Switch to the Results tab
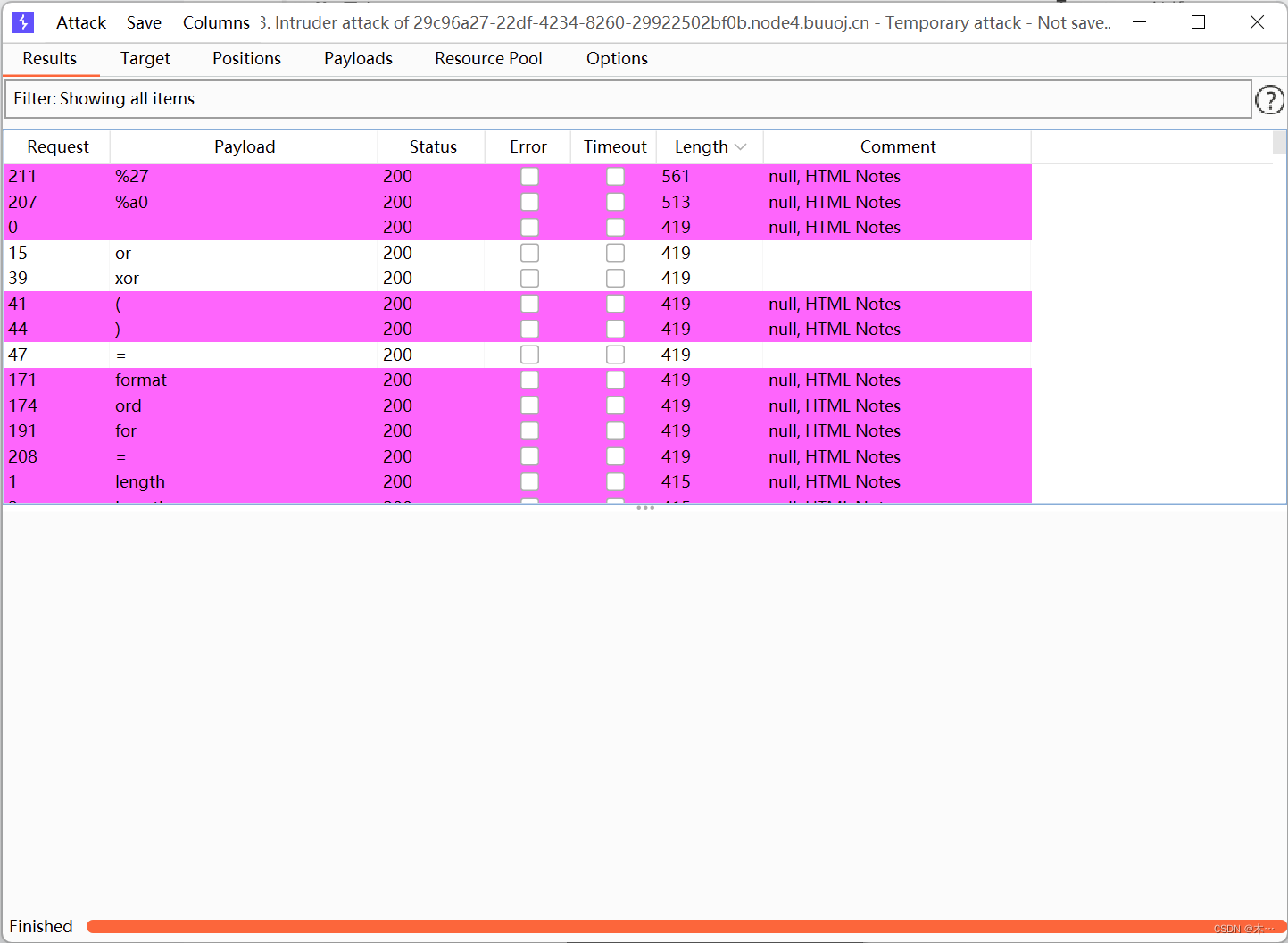 point(50,58)
